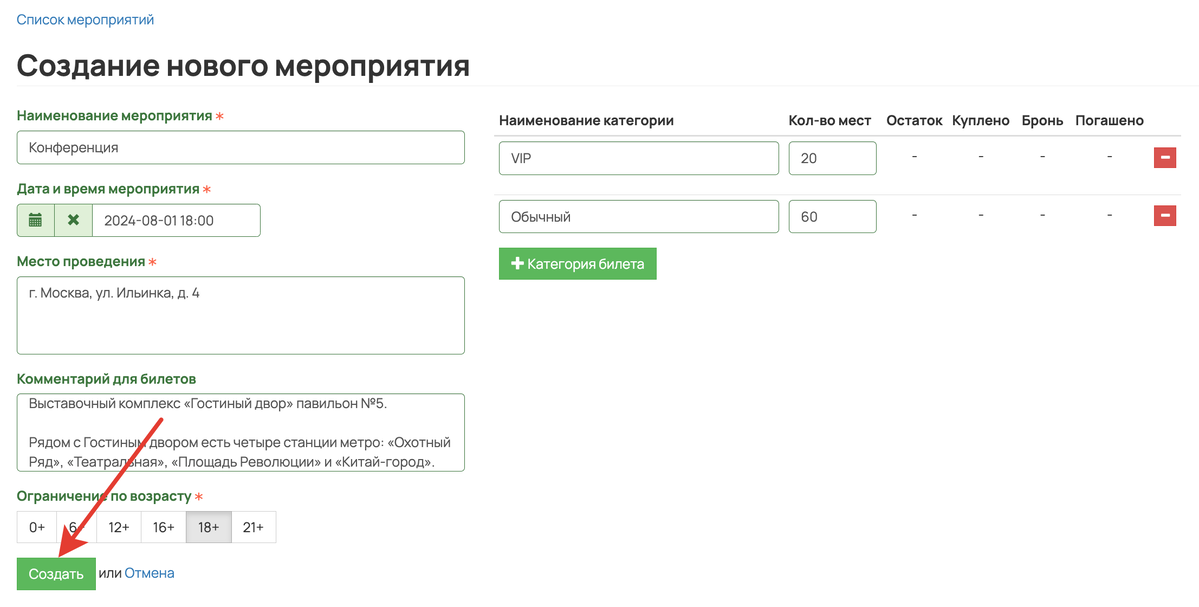
Task: Click the Дата и время мероприятия label
Action: [108, 189]
